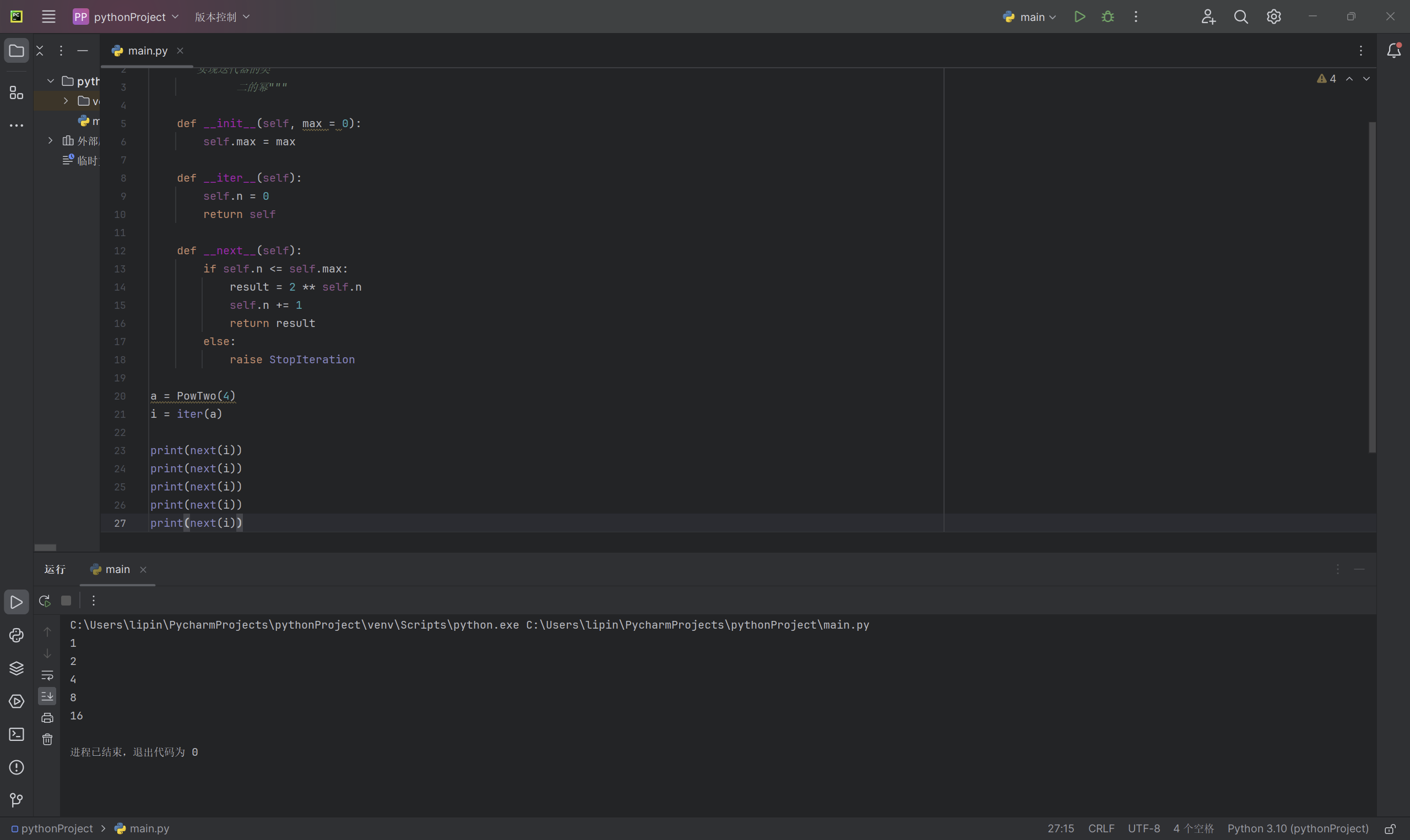Open scratches and consoles node
Screen dimensions: 1410x840
point(80,160)
